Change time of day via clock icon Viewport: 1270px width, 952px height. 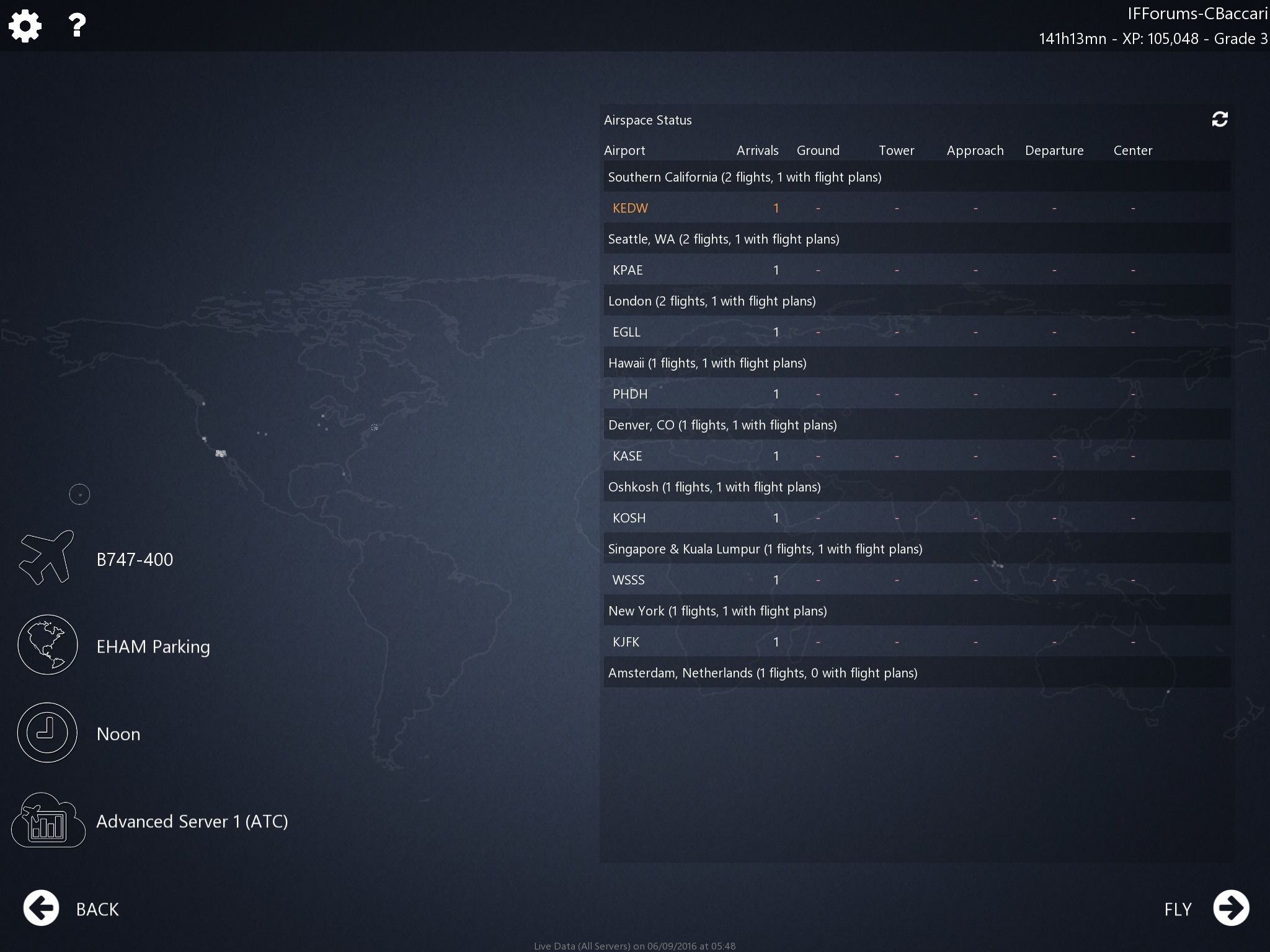click(47, 733)
